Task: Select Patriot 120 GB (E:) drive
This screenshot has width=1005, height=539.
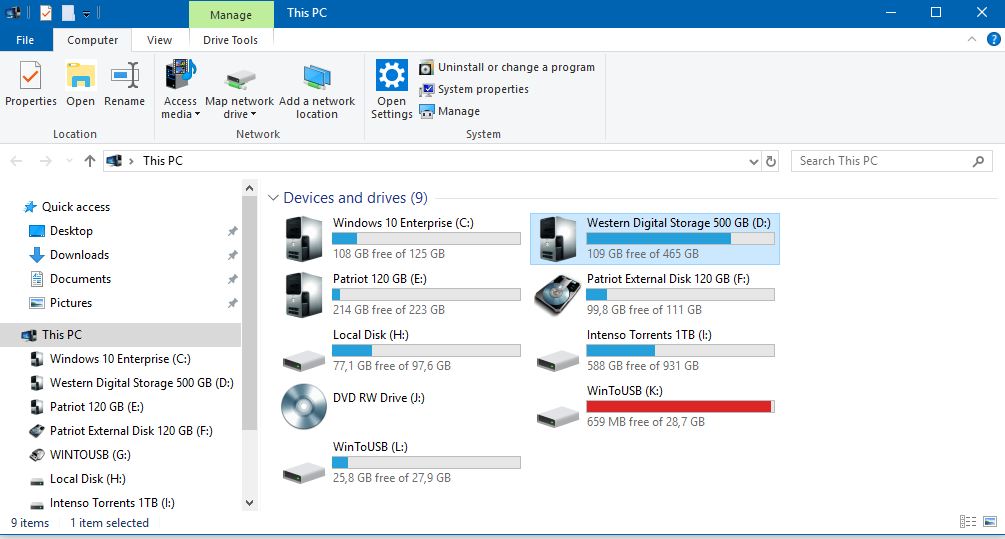Action: pyautogui.click(x=400, y=294)
